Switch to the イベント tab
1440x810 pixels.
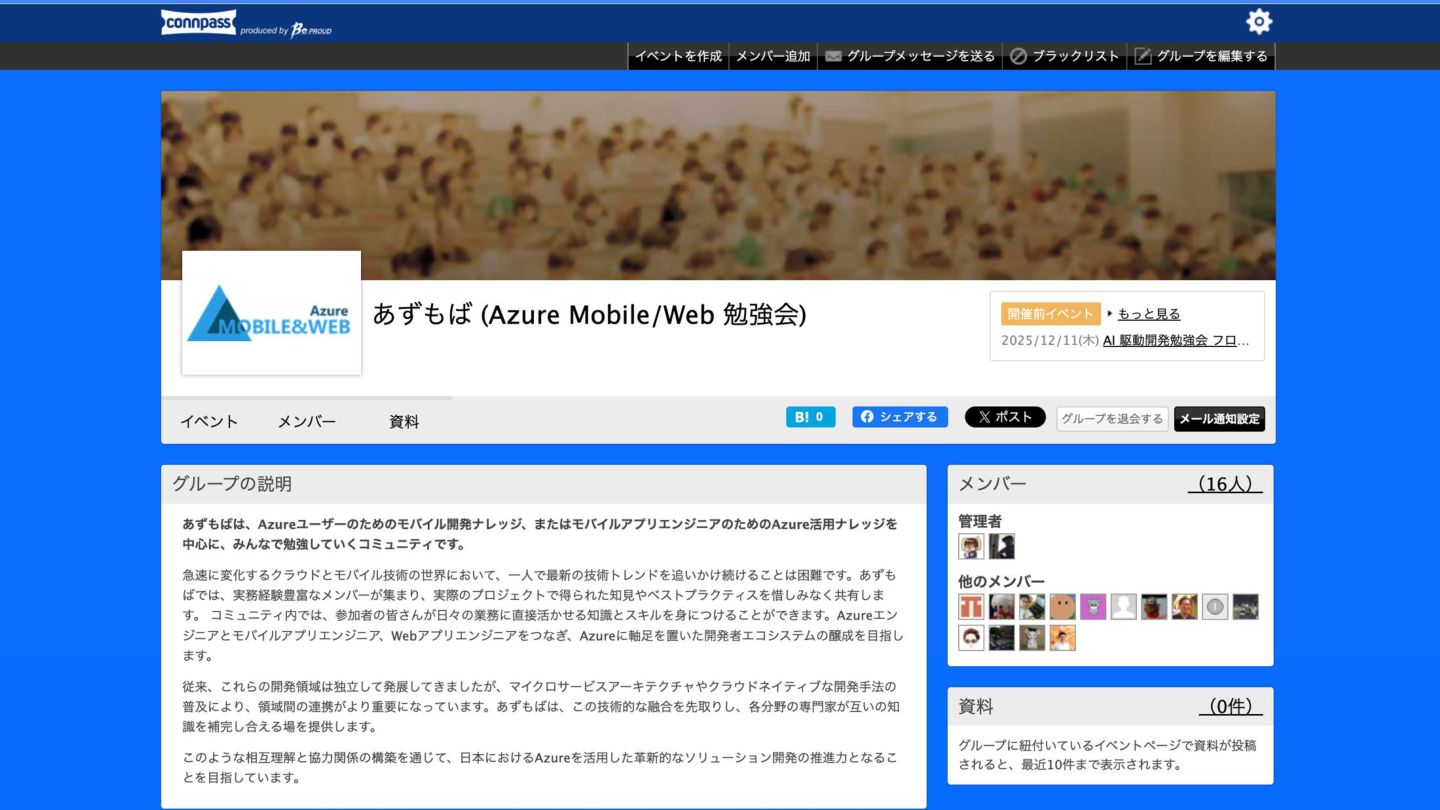tap(209, 422)
